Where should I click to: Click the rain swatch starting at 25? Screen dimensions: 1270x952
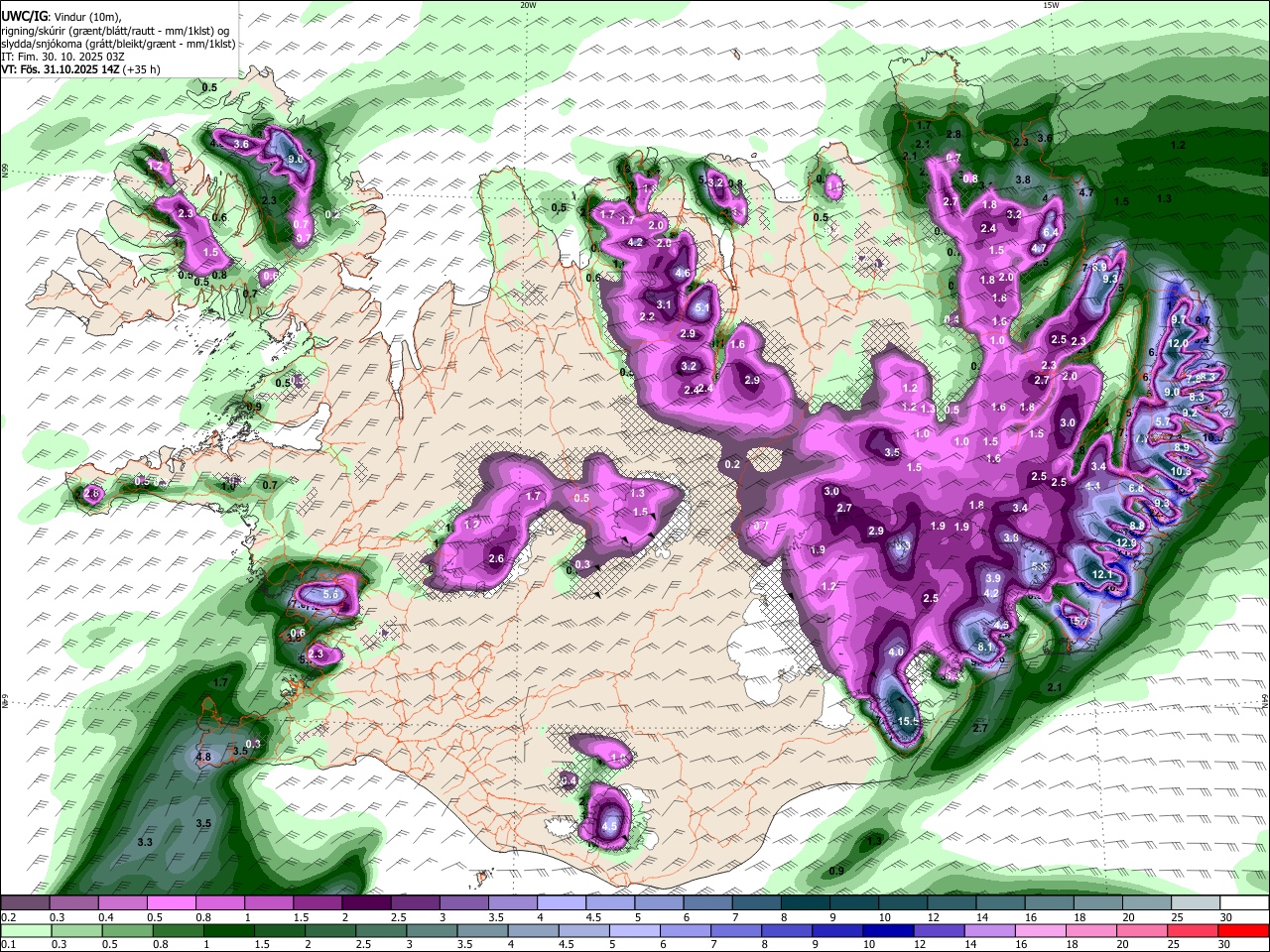tap(1194, 930)
